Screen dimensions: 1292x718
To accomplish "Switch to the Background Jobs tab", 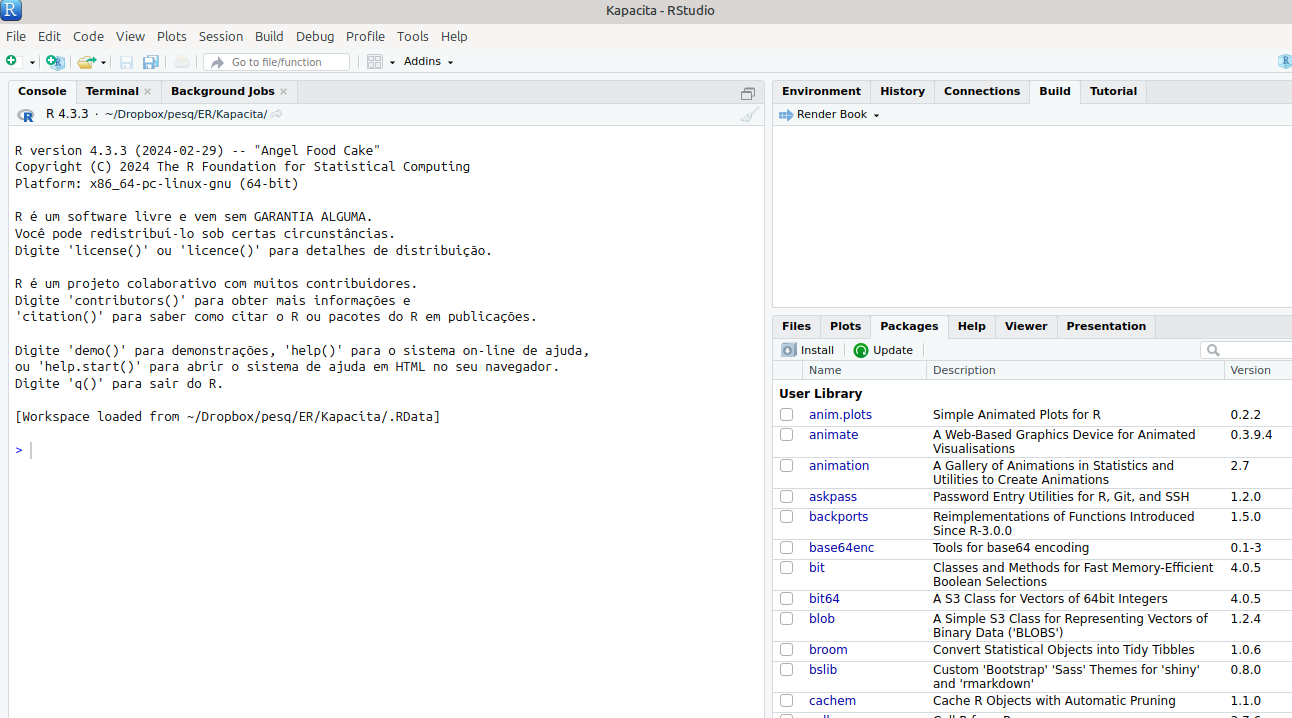I will [x=222, y=91].
